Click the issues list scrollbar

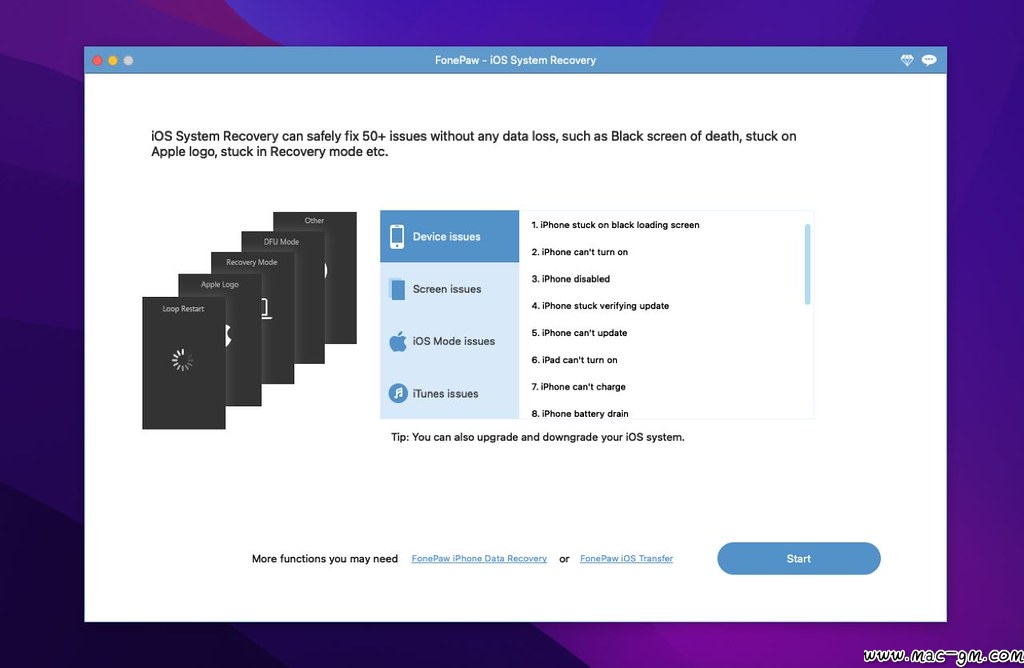pyautogui.click(x=807, y=264)
